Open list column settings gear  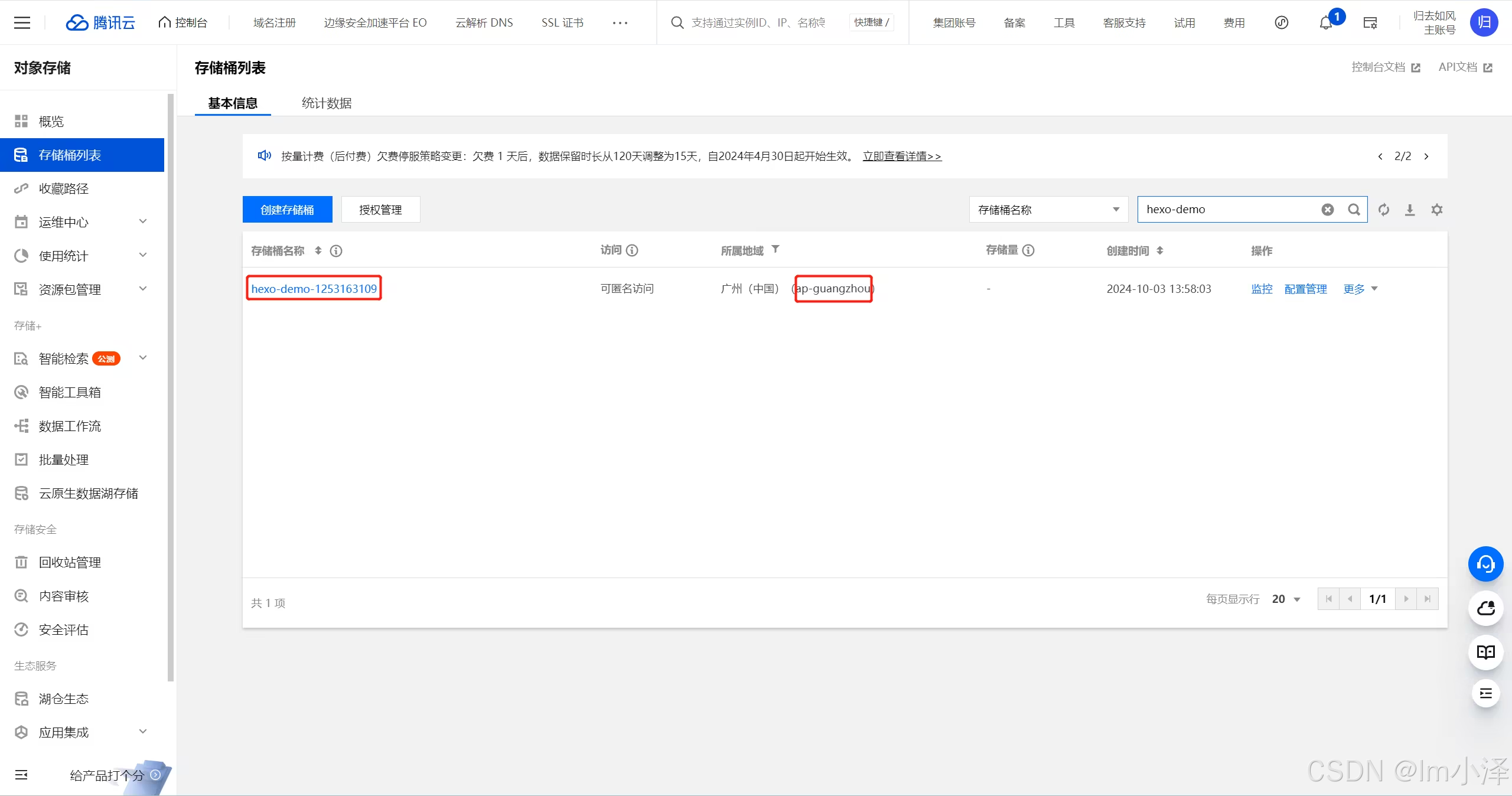point(1437,210)
